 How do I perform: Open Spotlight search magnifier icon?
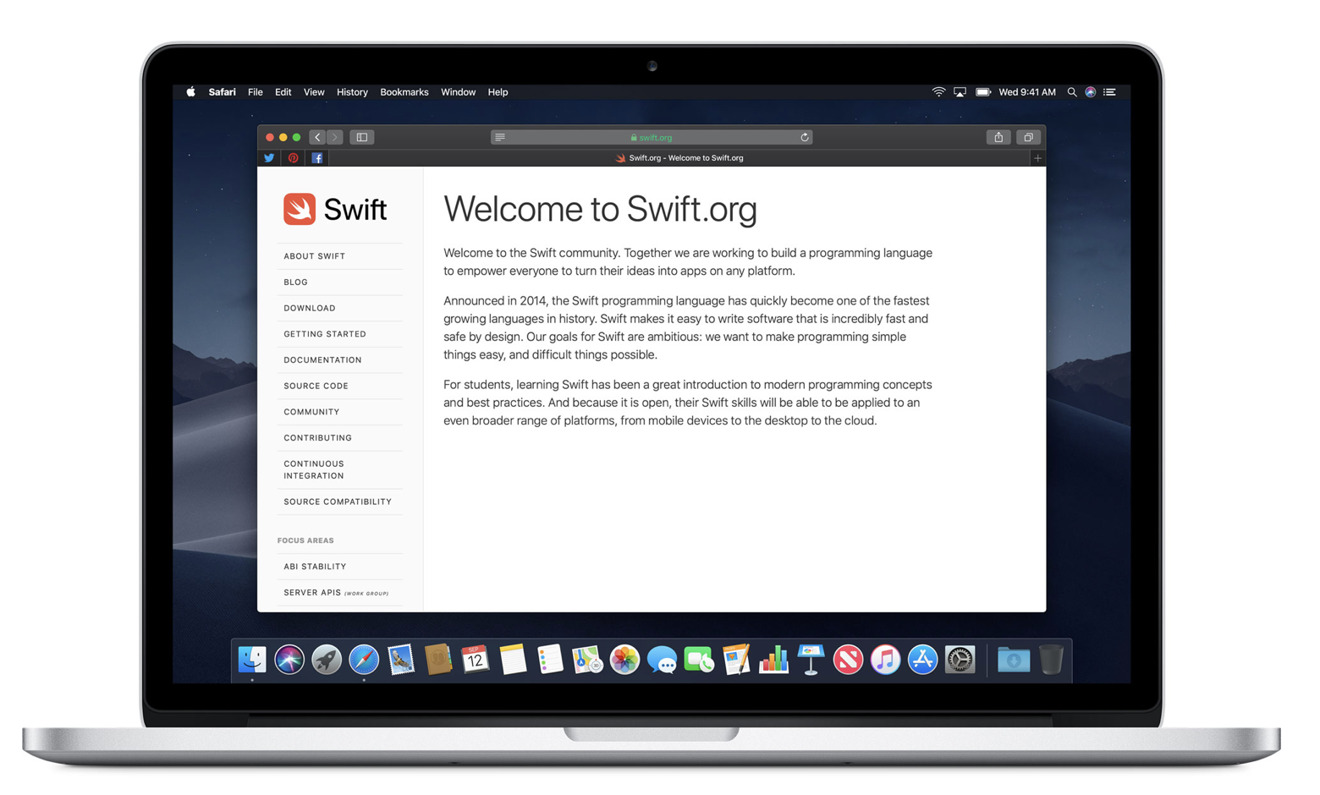pos(1072,92)
